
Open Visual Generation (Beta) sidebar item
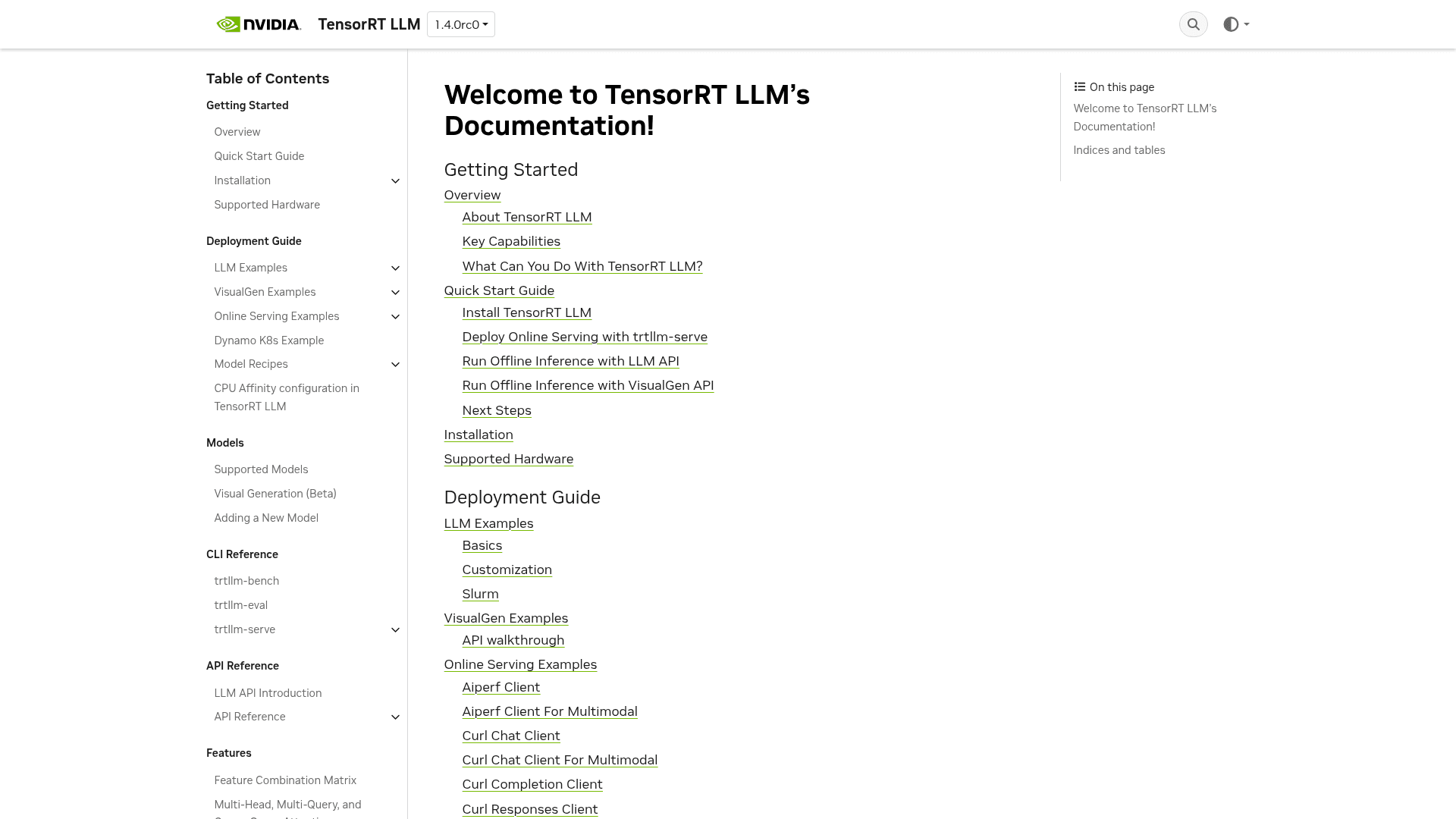point(275,494)
